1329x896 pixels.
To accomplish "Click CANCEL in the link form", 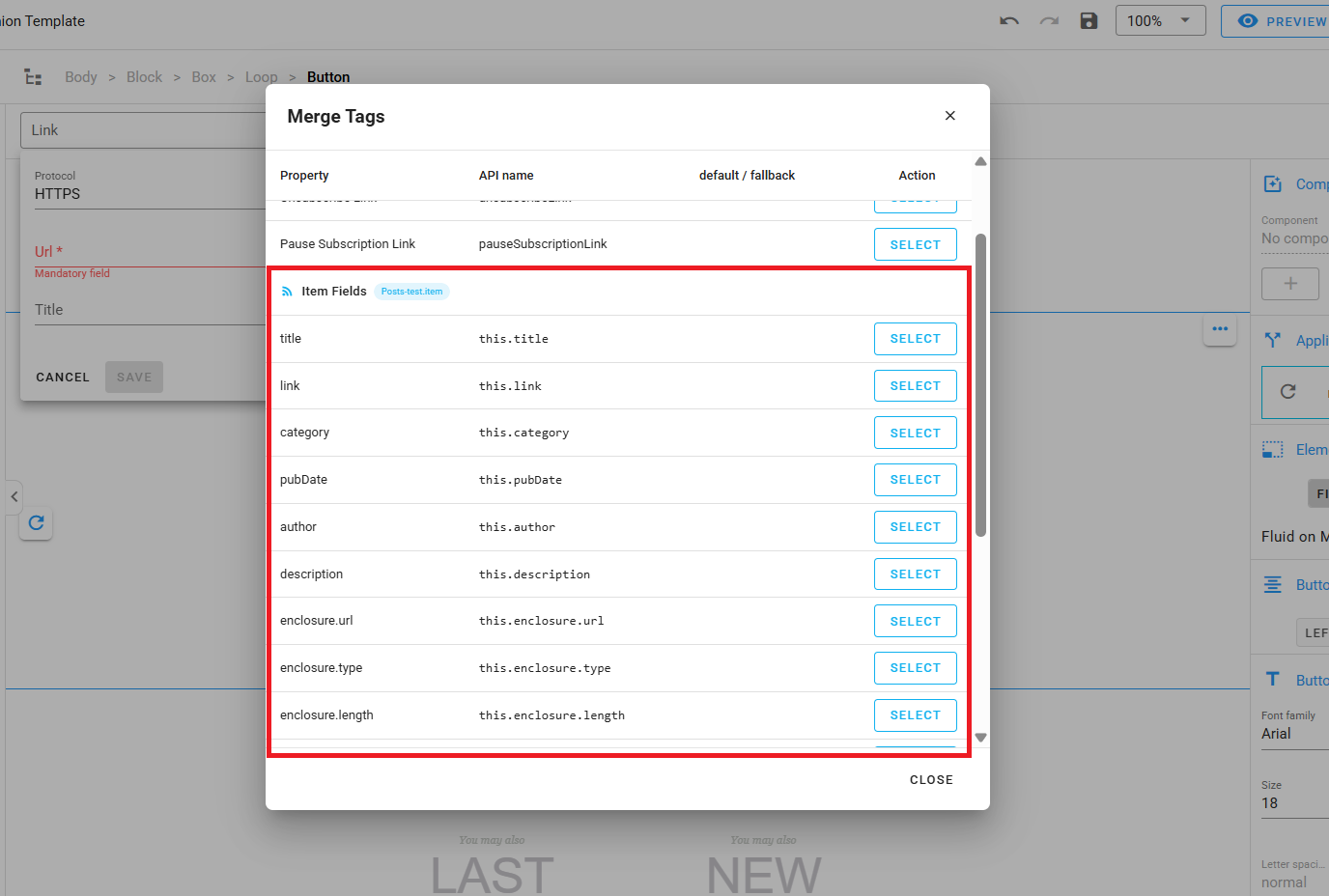I will pyautogui.click(x=63, y=378).
